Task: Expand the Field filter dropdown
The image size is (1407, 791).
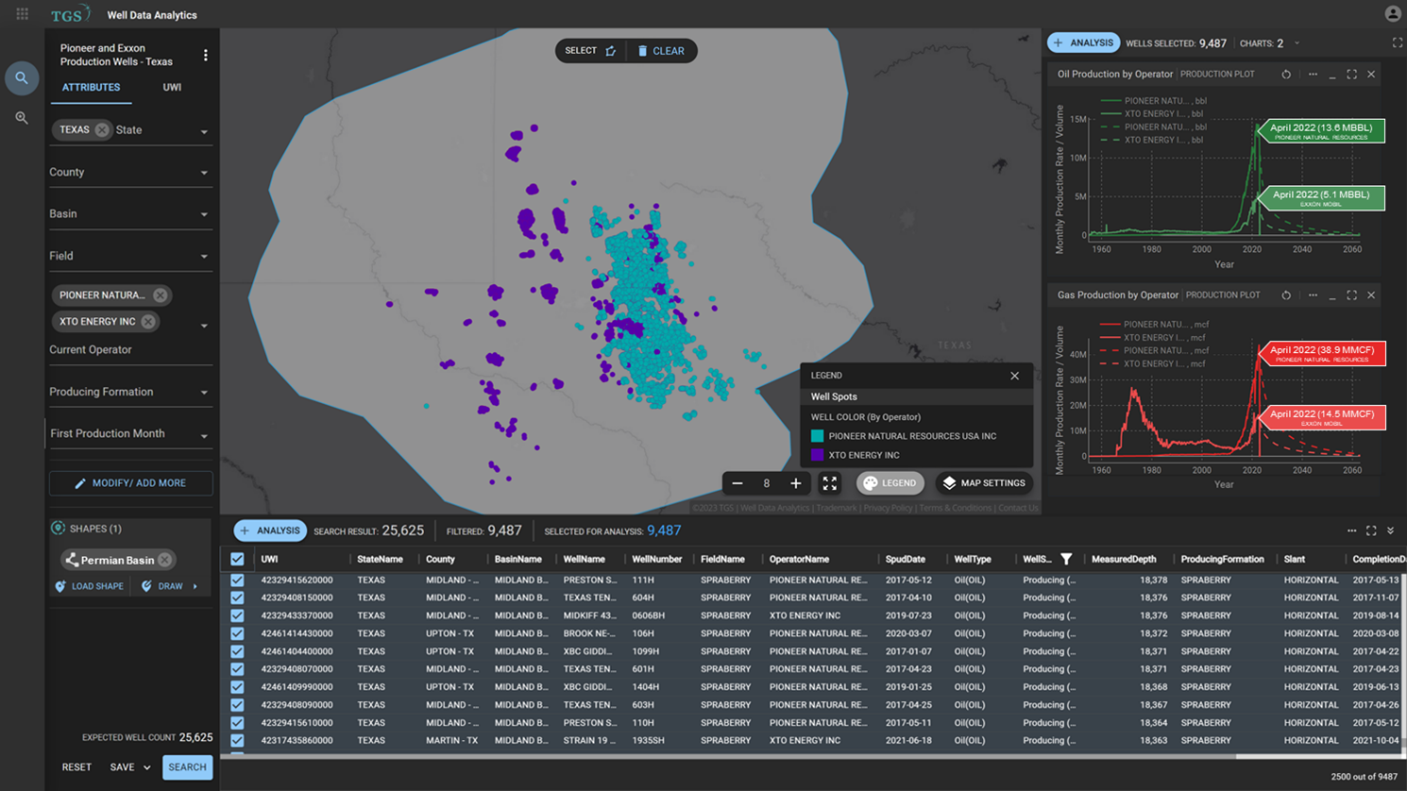Action: [x=204, y=257]
